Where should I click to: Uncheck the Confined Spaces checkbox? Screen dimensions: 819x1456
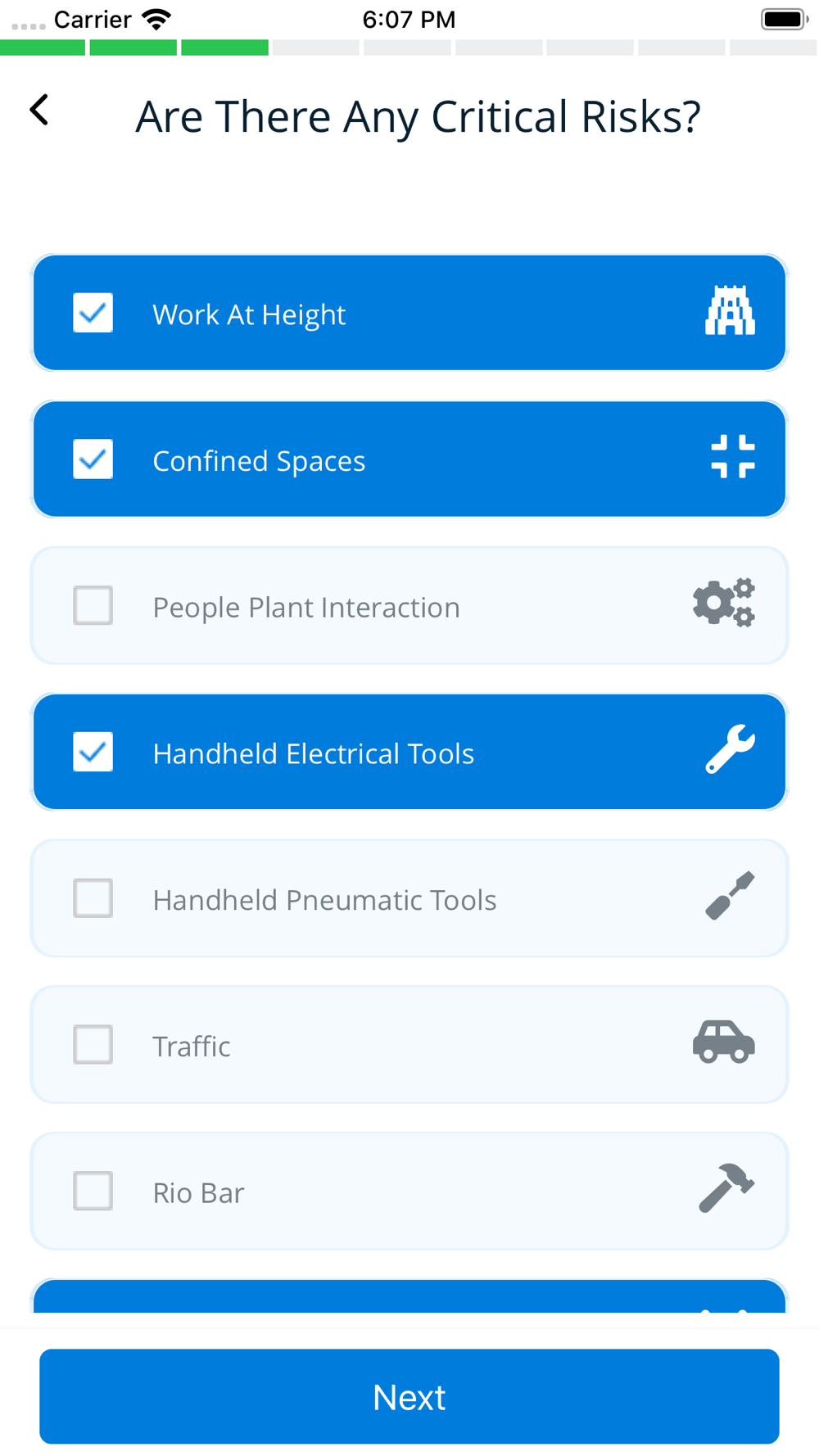93,459
